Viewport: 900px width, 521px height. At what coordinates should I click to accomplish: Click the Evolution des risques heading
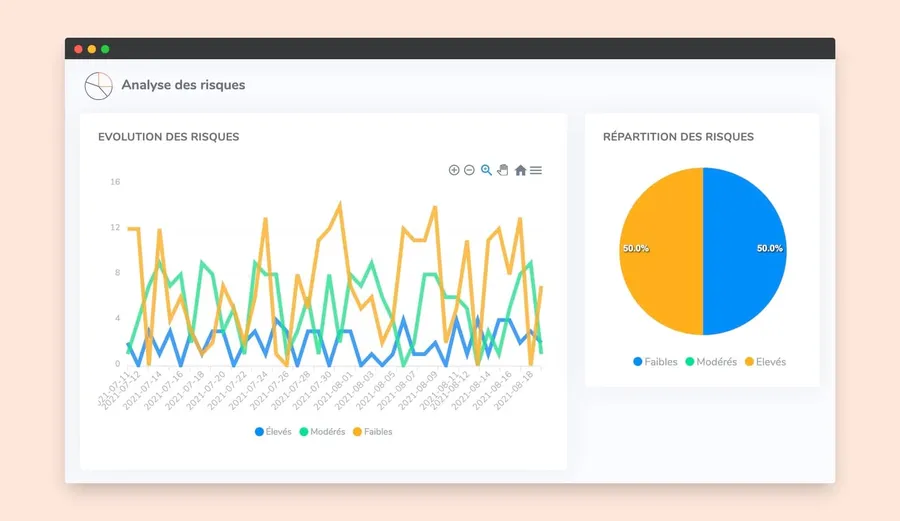click(x=169, y=137)
